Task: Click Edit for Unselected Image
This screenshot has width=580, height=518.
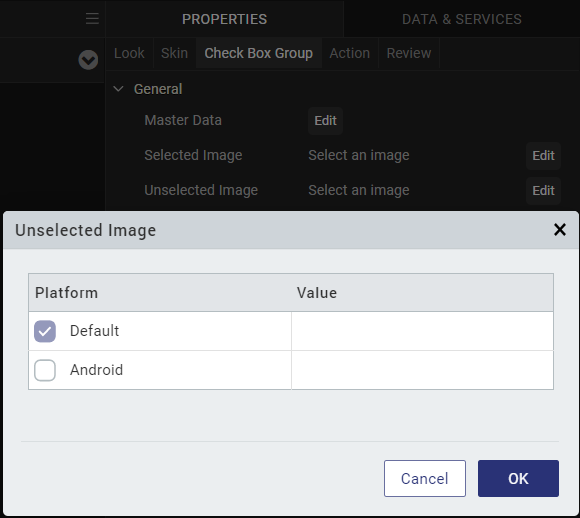Action: click(543, 191)
